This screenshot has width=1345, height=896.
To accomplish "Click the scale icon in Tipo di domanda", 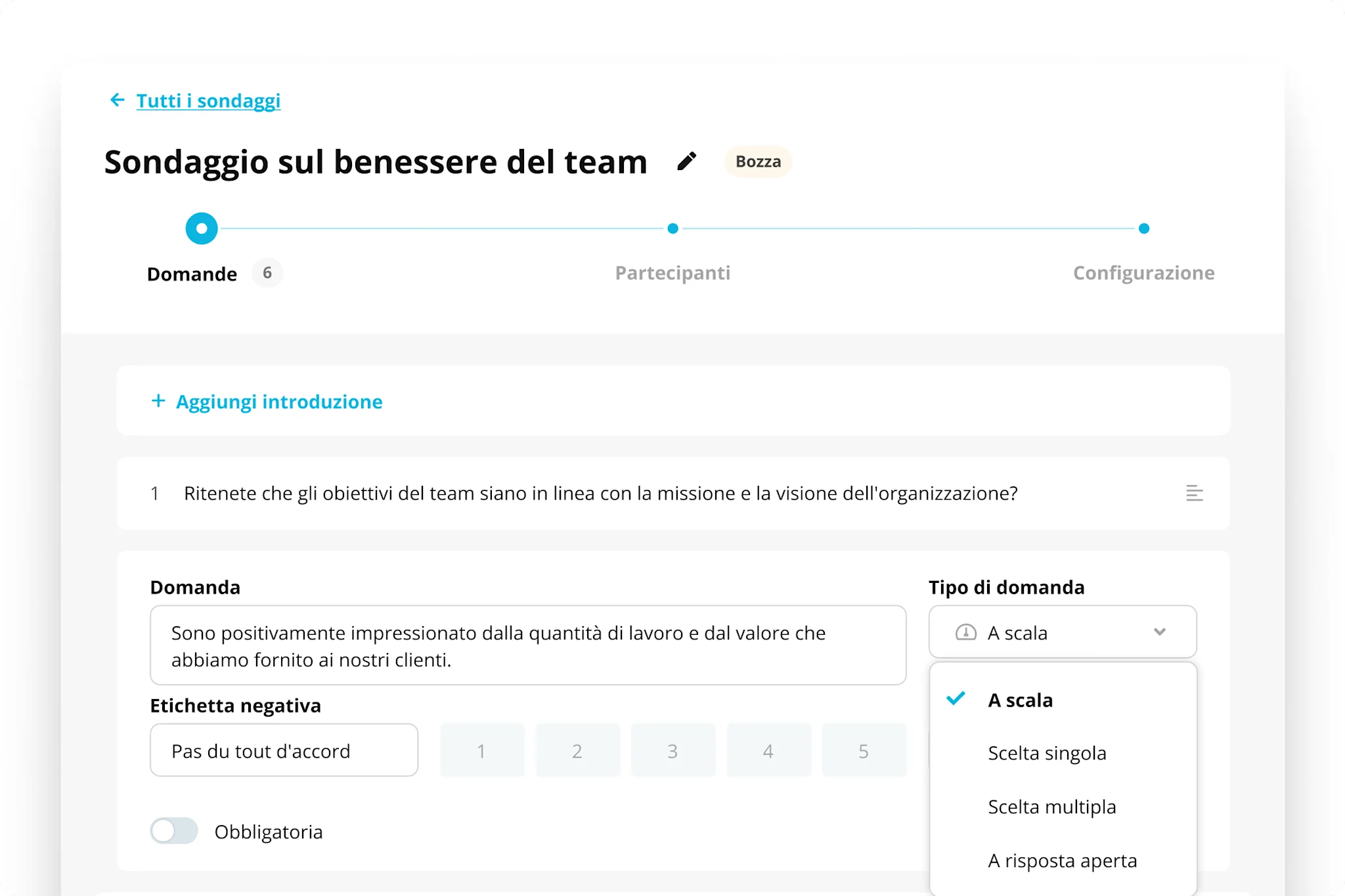I will 965,633.
